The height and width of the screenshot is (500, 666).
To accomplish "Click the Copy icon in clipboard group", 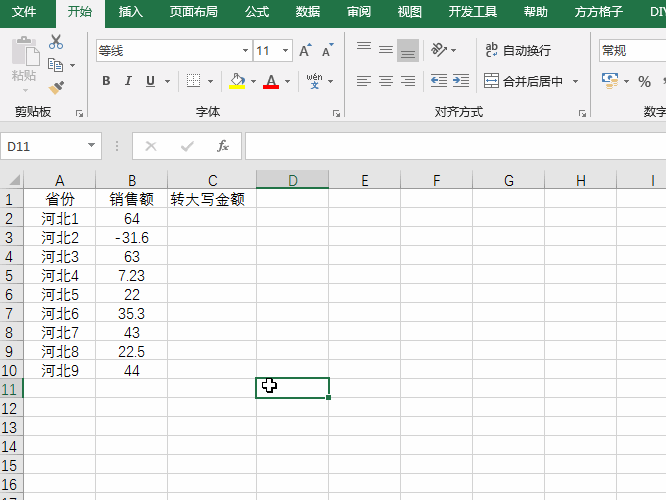I will coord(56,65).
